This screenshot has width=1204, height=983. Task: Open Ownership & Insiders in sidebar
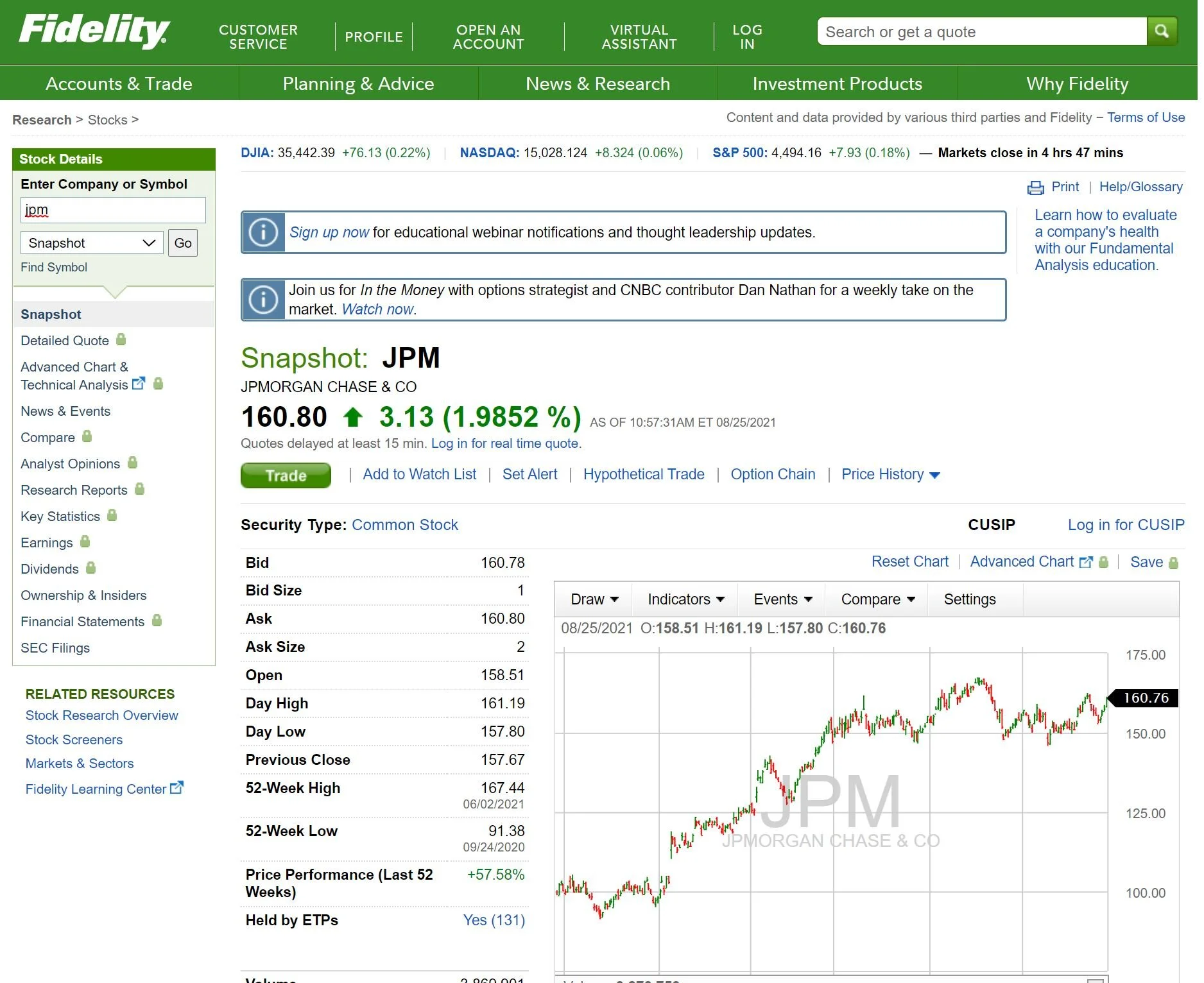[83, 595]
